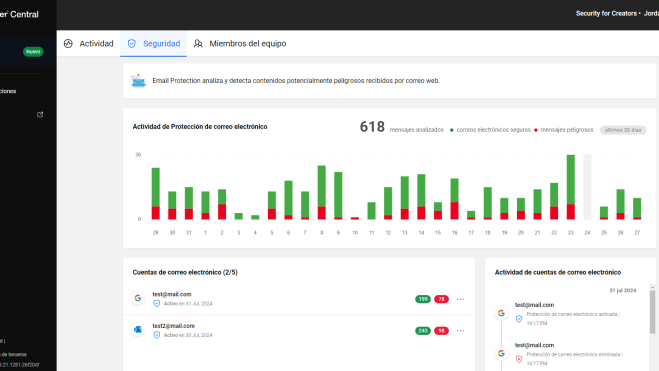
Task: Click the Email Protection envelope icon
Action: coord(138,81)
